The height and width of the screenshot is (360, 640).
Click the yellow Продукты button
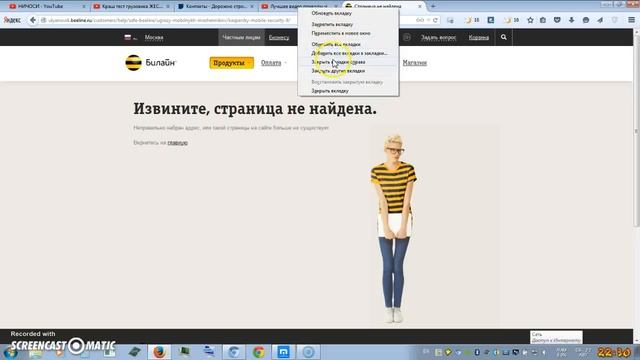point(231,63)
